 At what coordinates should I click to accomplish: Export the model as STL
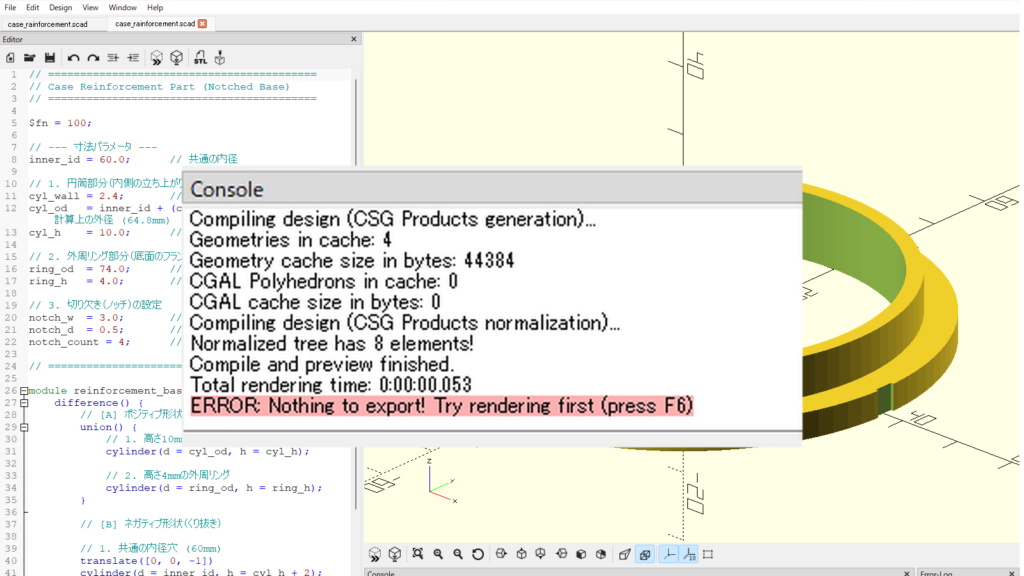[x=201, y=57]
